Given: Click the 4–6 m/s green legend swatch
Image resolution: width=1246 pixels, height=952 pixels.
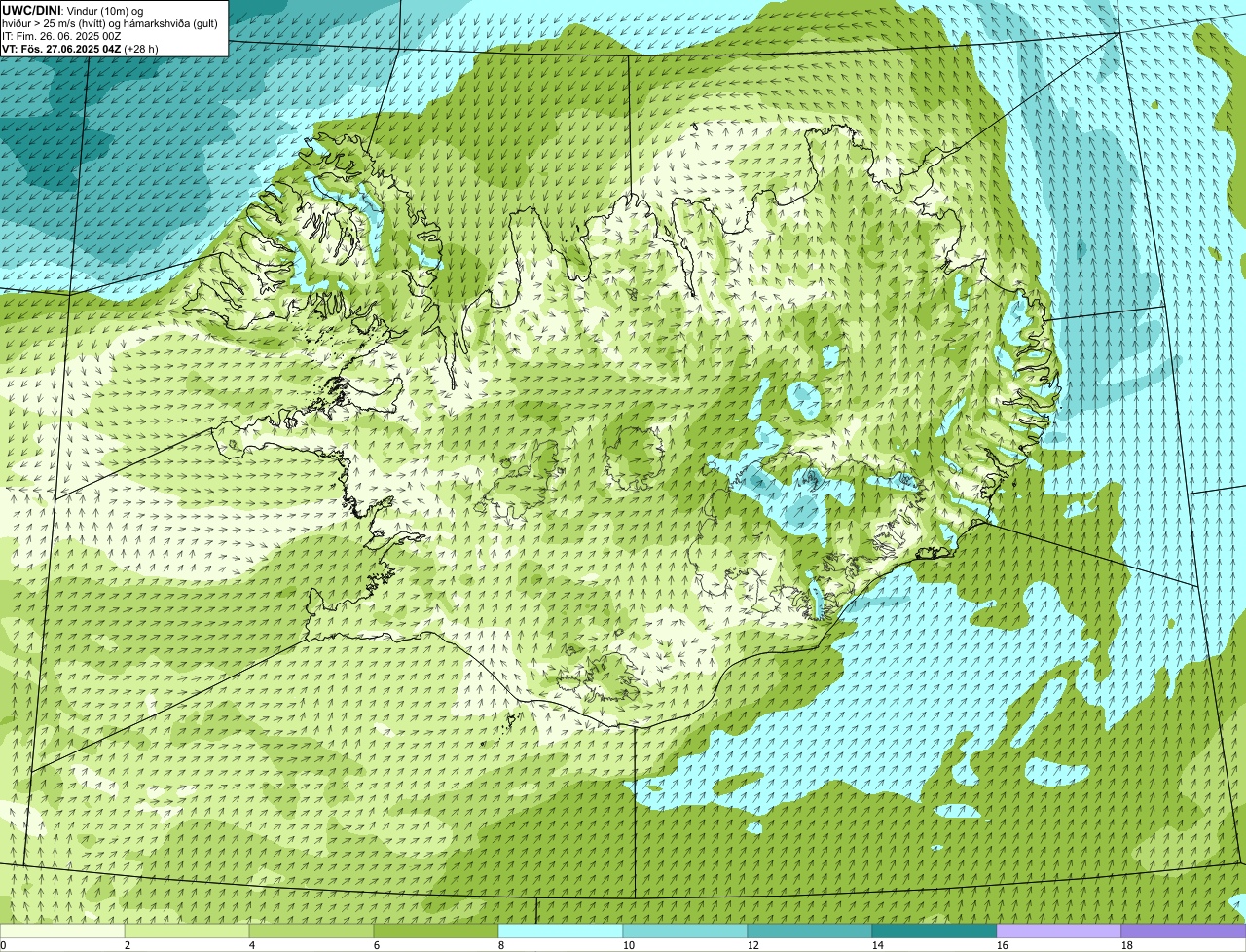Looking at the screenshot, I should click(x=311, y=931).
